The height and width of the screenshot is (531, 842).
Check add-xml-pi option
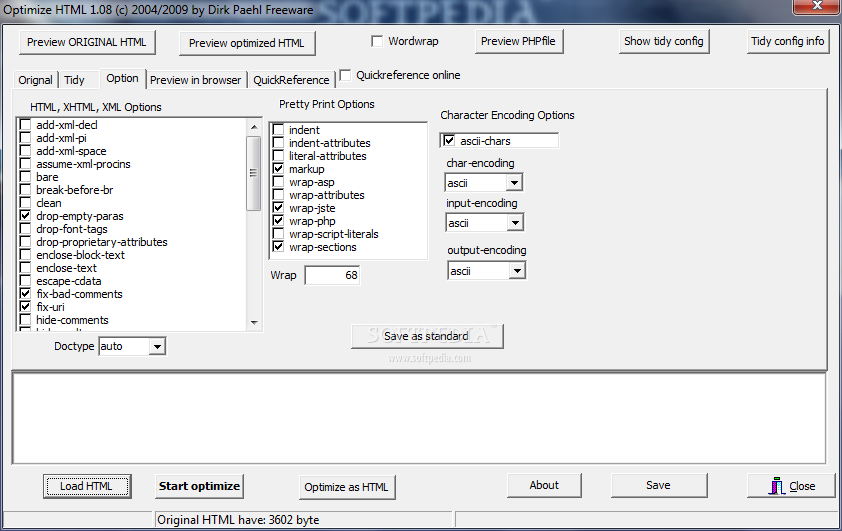(25, 138)
